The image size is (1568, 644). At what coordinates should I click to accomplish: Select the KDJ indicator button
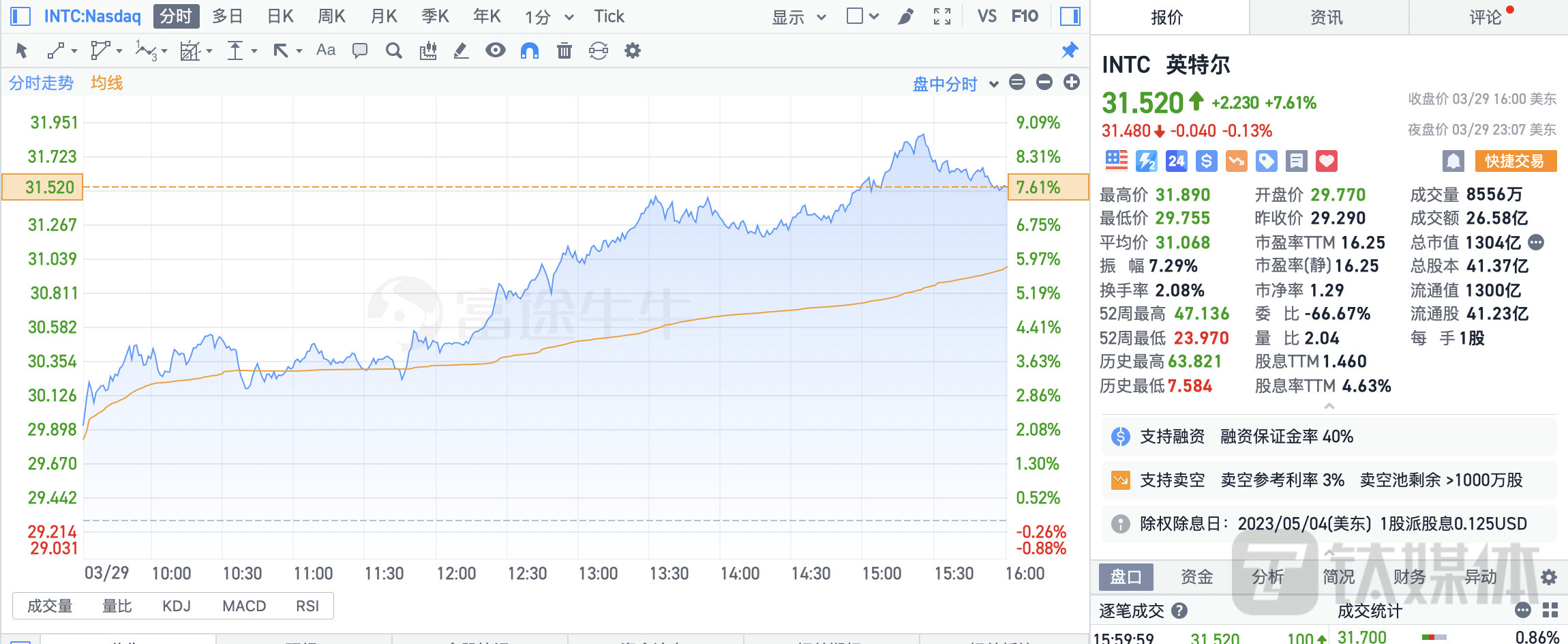(x=177, y=606)
